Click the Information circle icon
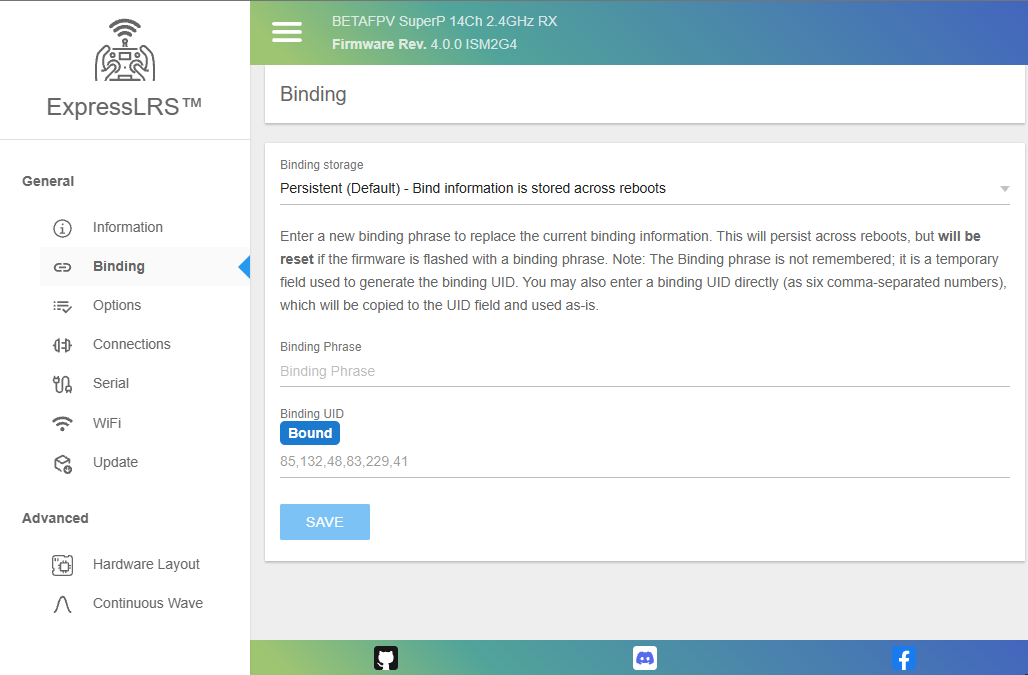Image resolution: width=1028 pixels, height=675 pixels. point(62,228)
